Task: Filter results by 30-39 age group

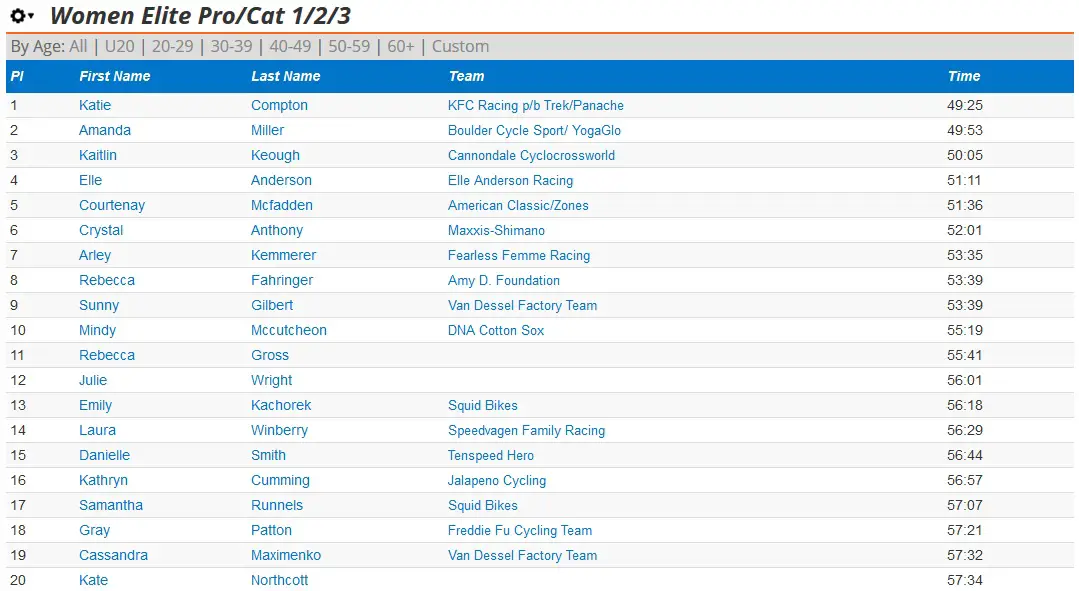Action: (231, 46)
